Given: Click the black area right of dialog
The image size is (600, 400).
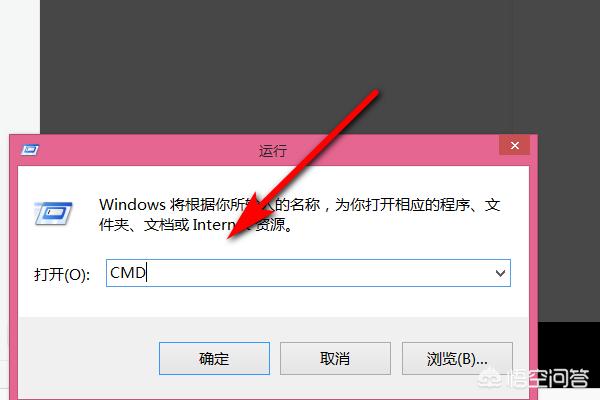Looking at the screenshot, I should click(569, 344).
